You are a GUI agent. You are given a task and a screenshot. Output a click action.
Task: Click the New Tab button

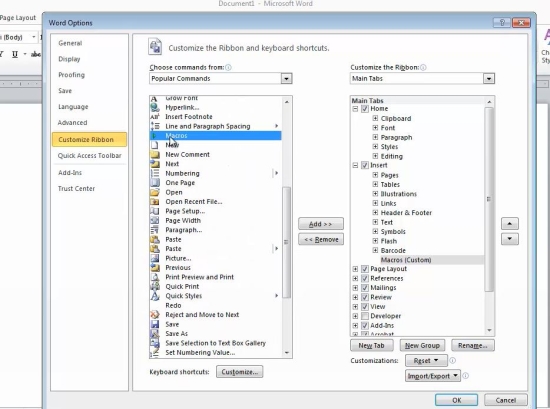coord(371,346)
